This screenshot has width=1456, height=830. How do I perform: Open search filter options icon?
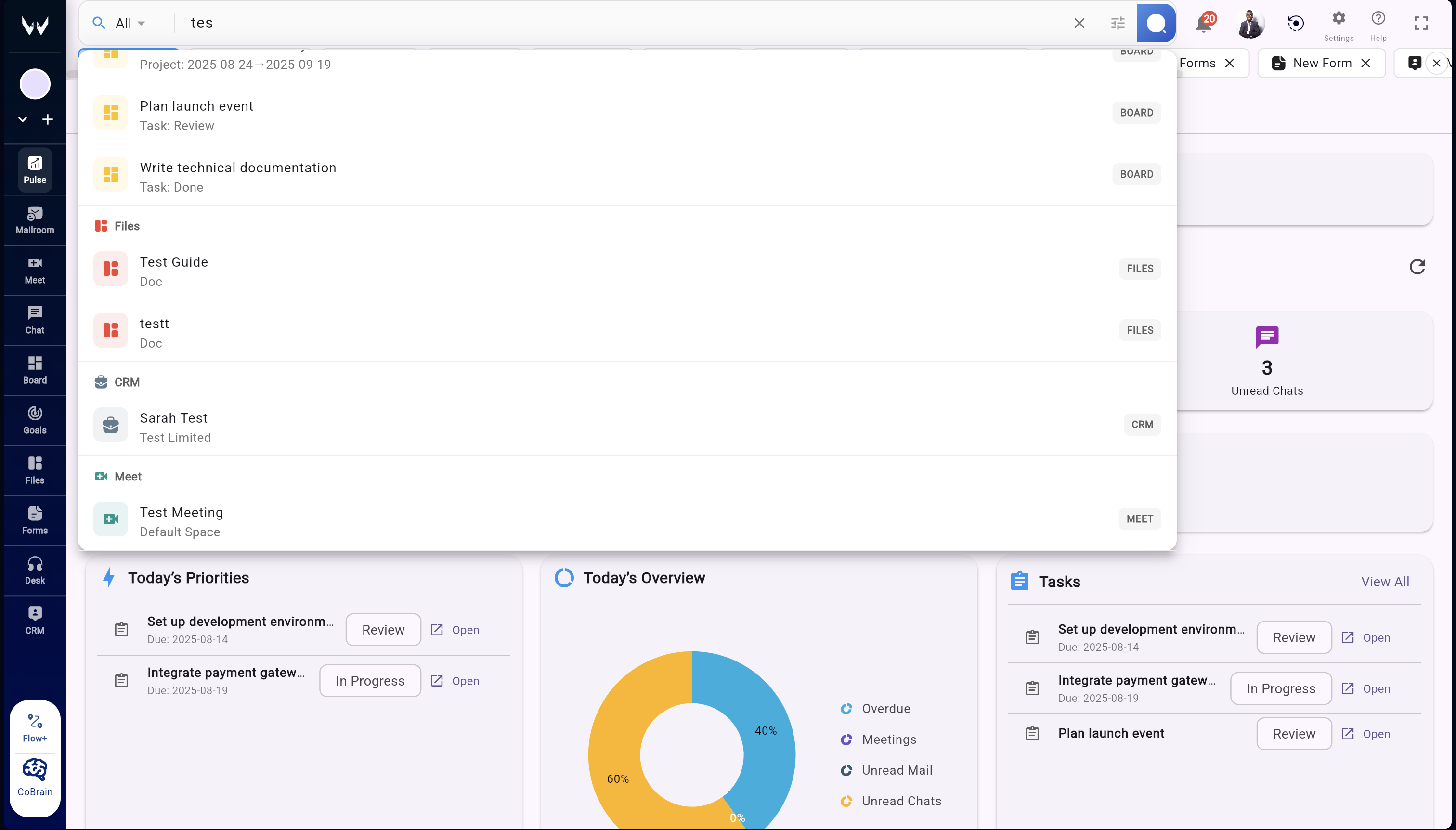click(x=1118, y=23)
